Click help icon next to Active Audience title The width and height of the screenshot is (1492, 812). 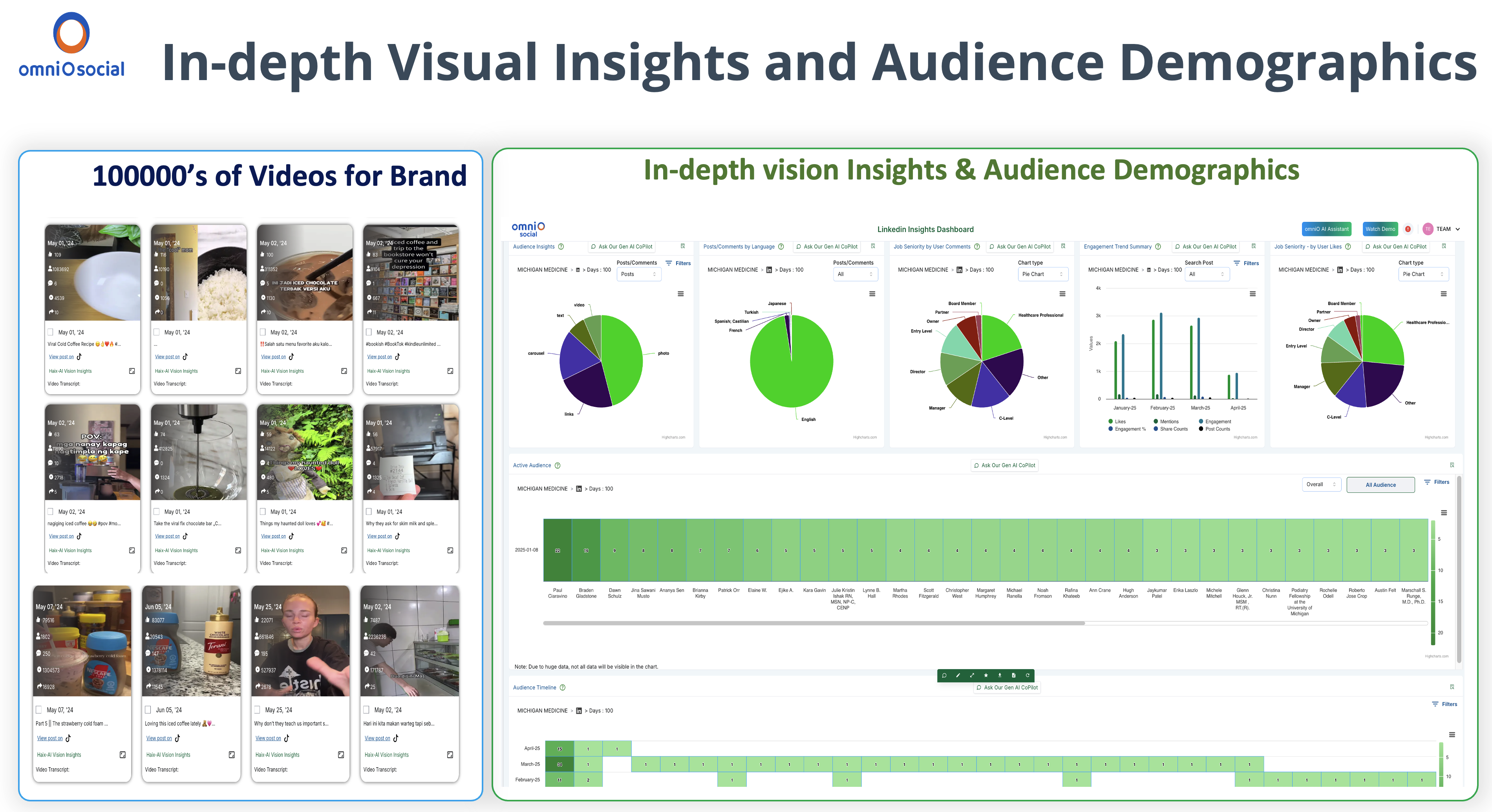tap(558, 466)
